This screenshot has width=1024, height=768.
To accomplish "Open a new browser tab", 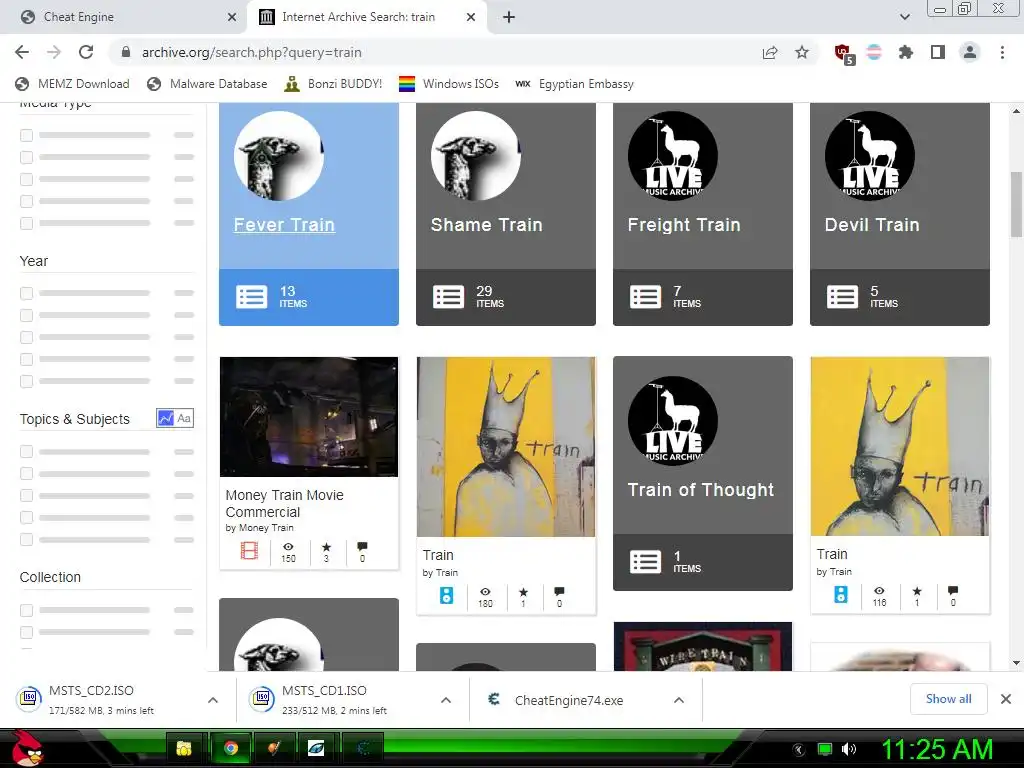I will (509, 17).
